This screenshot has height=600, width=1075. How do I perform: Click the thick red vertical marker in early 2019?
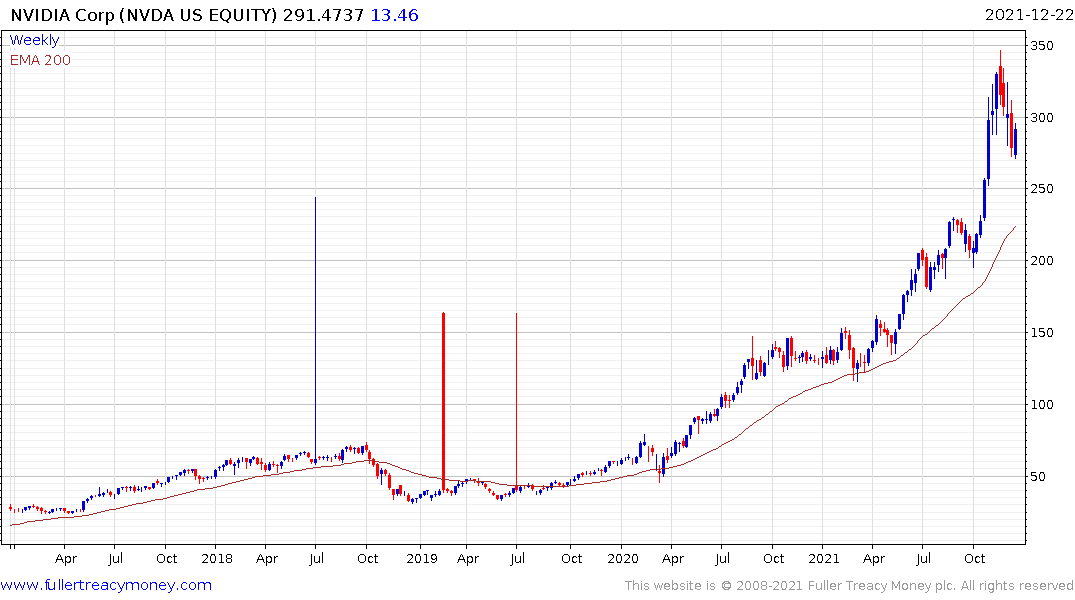444,401
